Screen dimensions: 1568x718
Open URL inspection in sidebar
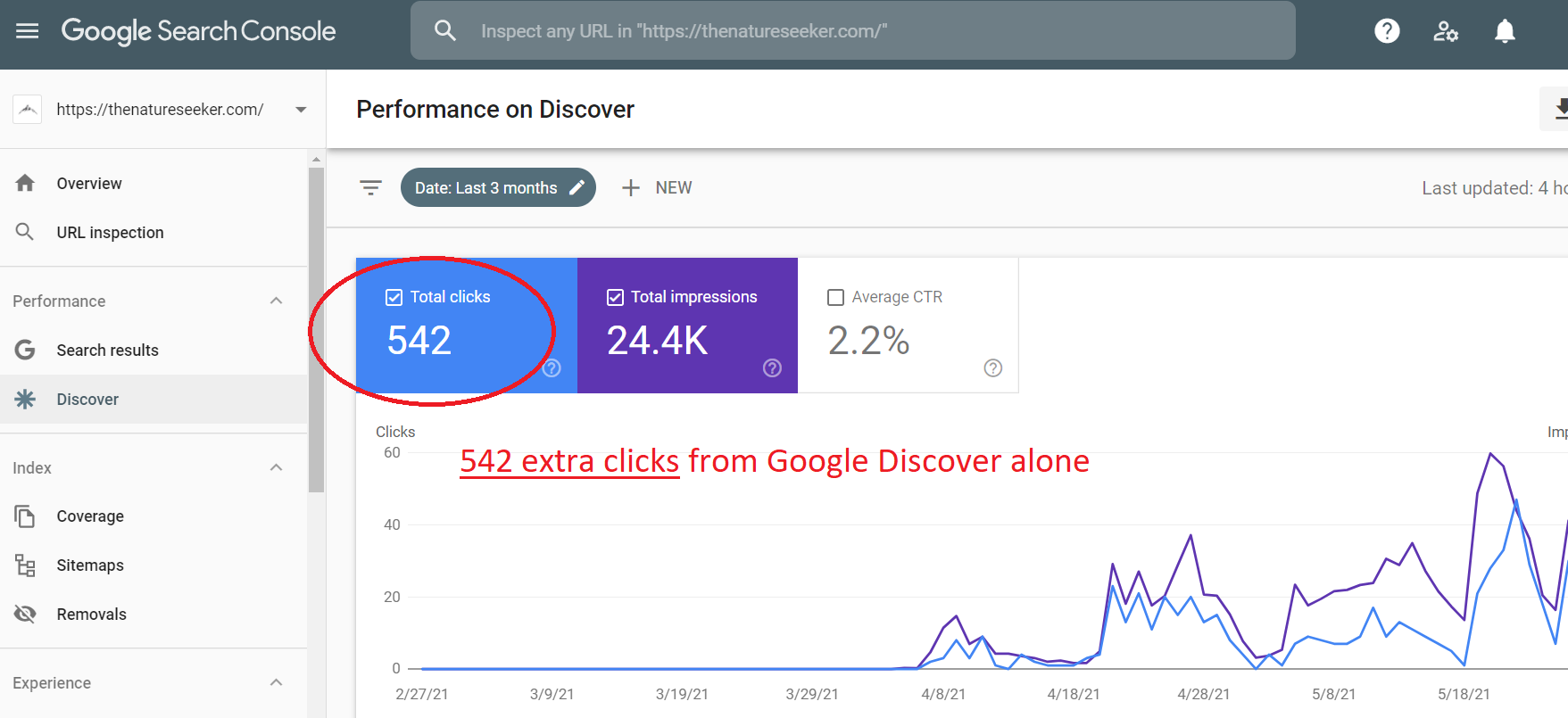[153, 232]
